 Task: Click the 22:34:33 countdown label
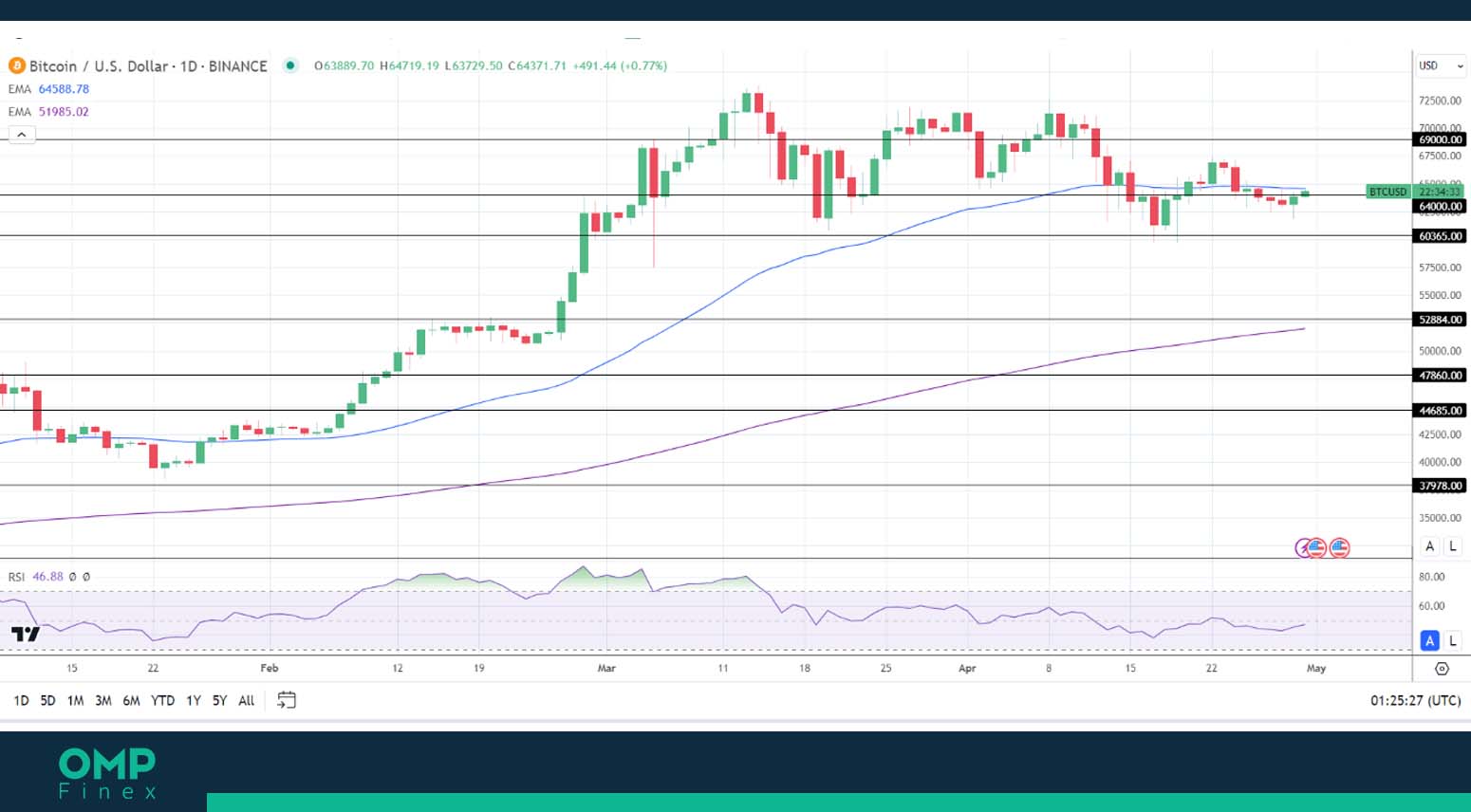[x=1440, y=192]
